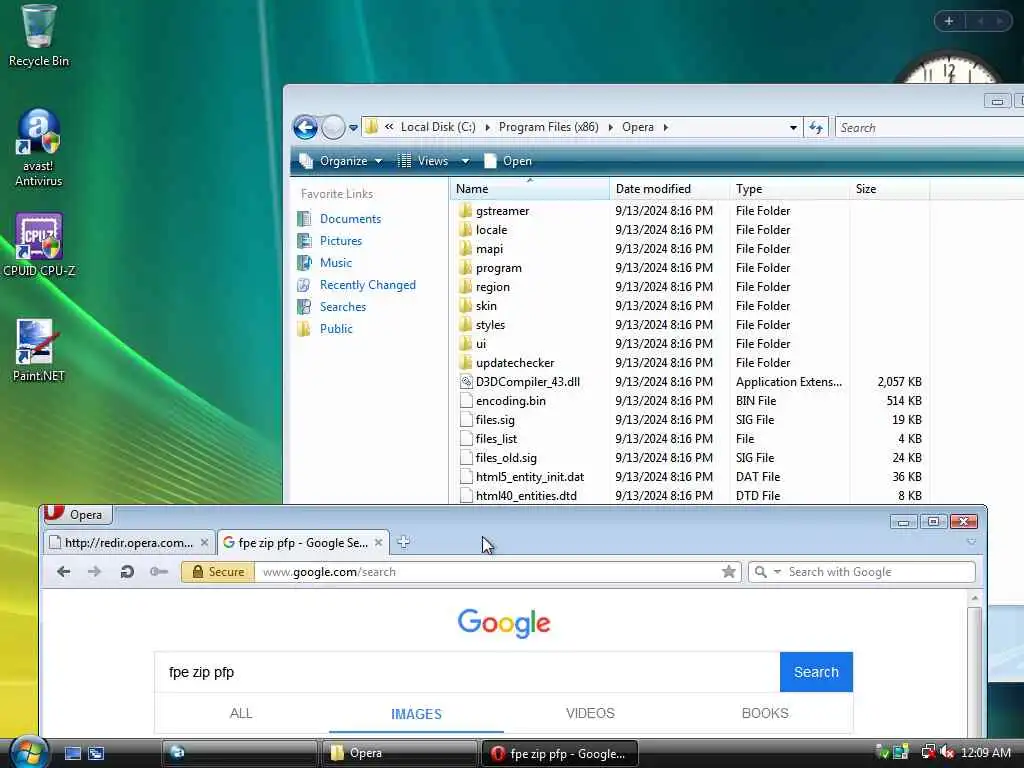The image size is (1024, 768).
Task: Select html5_entity_init.dat file
Action: [530, 477]
